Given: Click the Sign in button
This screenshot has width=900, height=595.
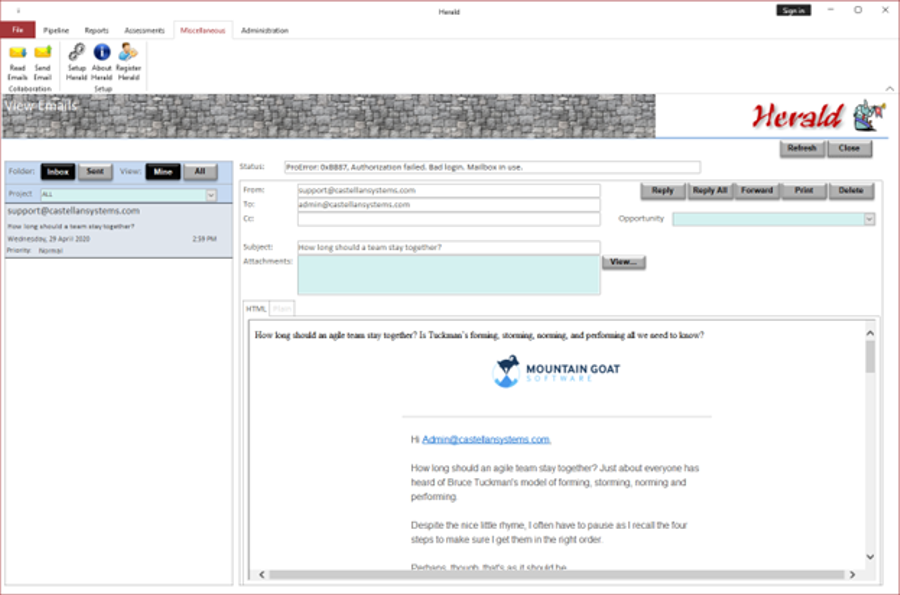Looking at the screenshot, I should [x=793, y=10].
